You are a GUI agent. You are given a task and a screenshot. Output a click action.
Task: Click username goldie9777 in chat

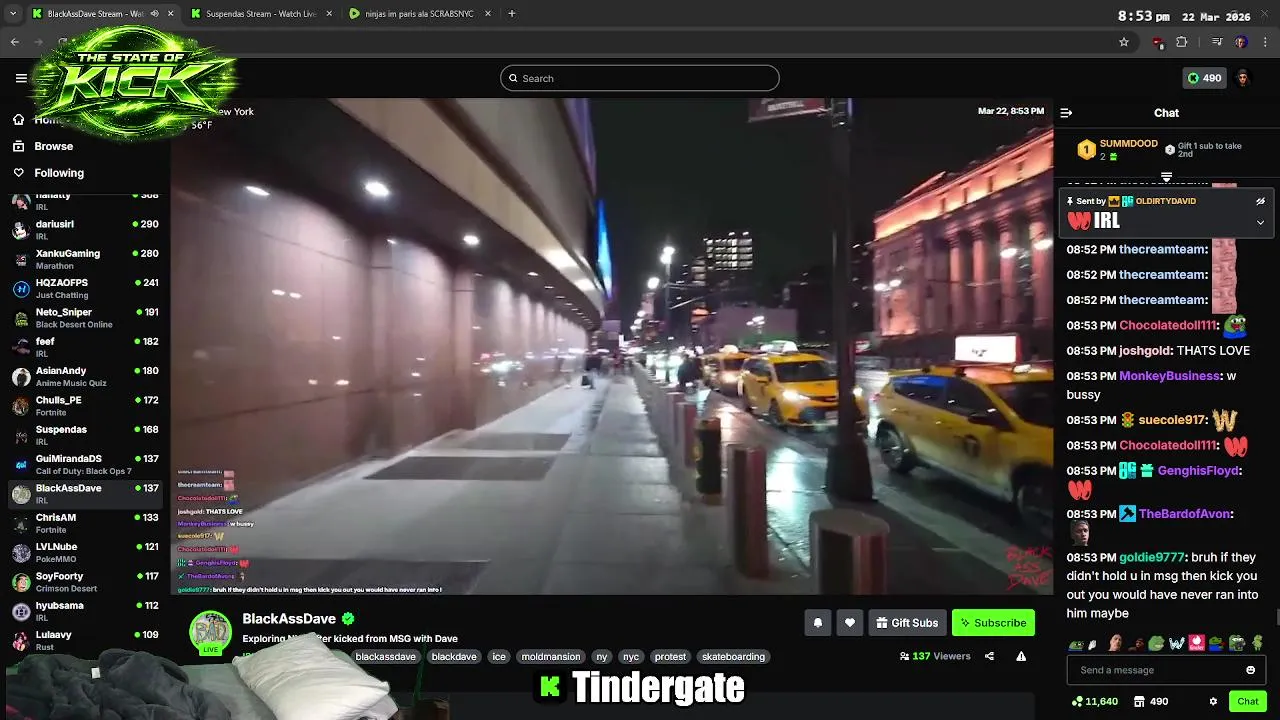click(x=1154, y=557)
